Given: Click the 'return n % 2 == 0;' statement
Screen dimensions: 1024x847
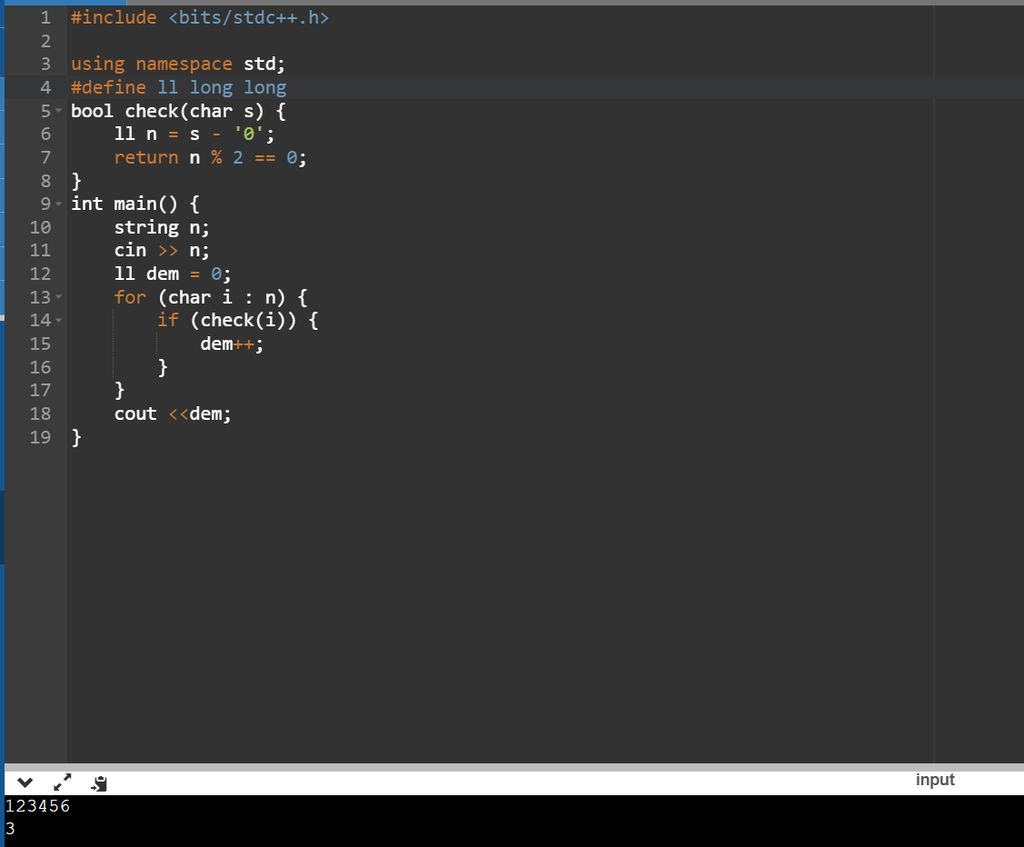Looking at the screenshot, I should tap(210, 157).
